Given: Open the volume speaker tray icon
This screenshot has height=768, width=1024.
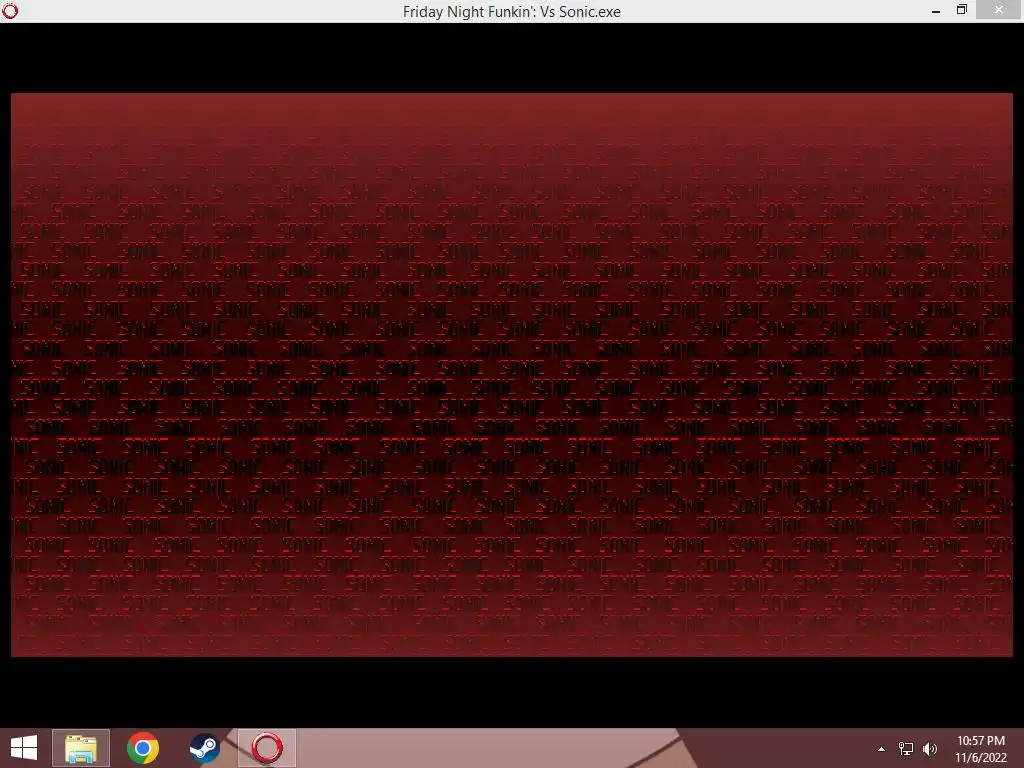Looking at the screenshot, I should (x=930, y=749).
